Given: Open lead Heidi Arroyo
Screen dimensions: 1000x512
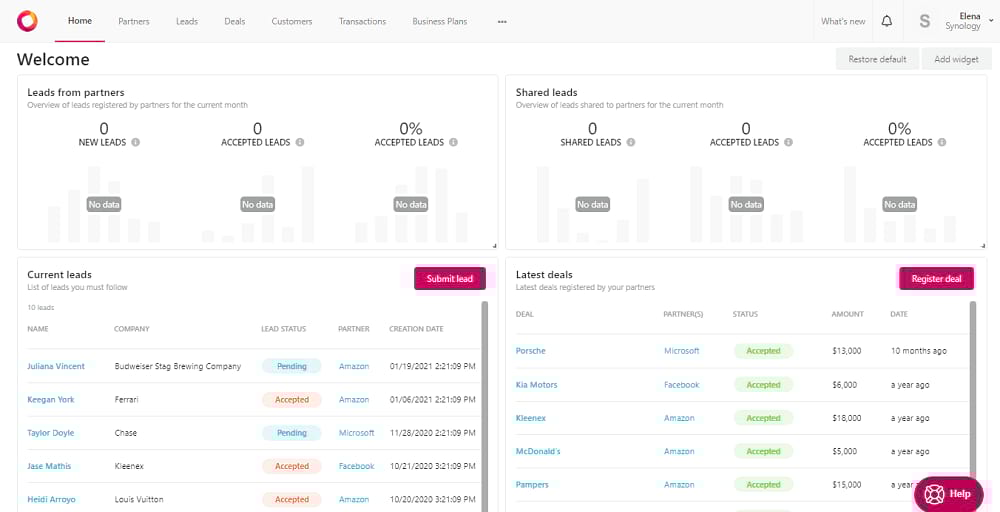Looking at the screenshot, I should click(x=51, y=499).
